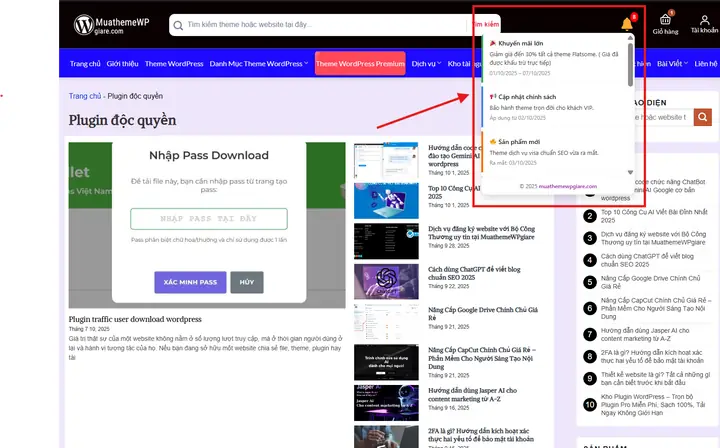The image size is (720, 448).
Task: Open Nâng Cấp CapCut middle post title
Action: click(482, 358)
